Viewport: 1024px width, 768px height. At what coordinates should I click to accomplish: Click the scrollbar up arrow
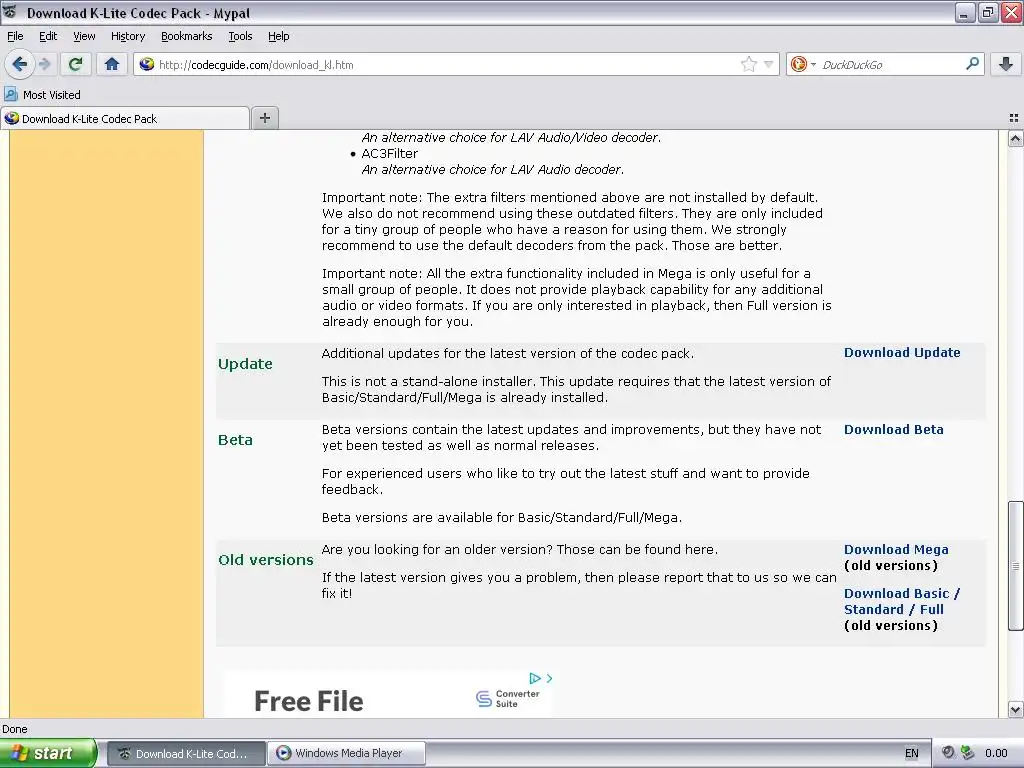coord(1015,138)
